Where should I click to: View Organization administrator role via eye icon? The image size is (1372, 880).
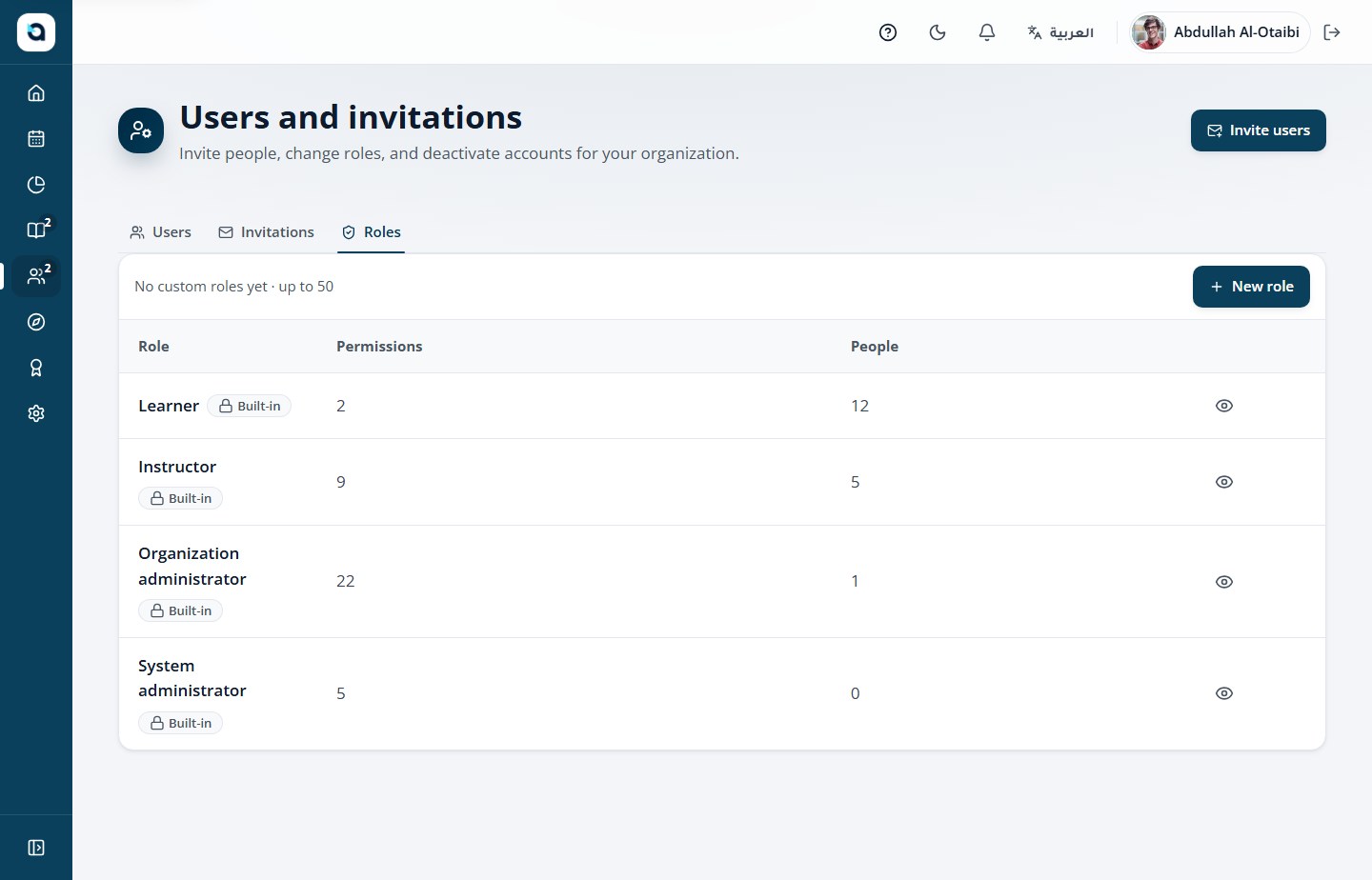point(1224,582)
